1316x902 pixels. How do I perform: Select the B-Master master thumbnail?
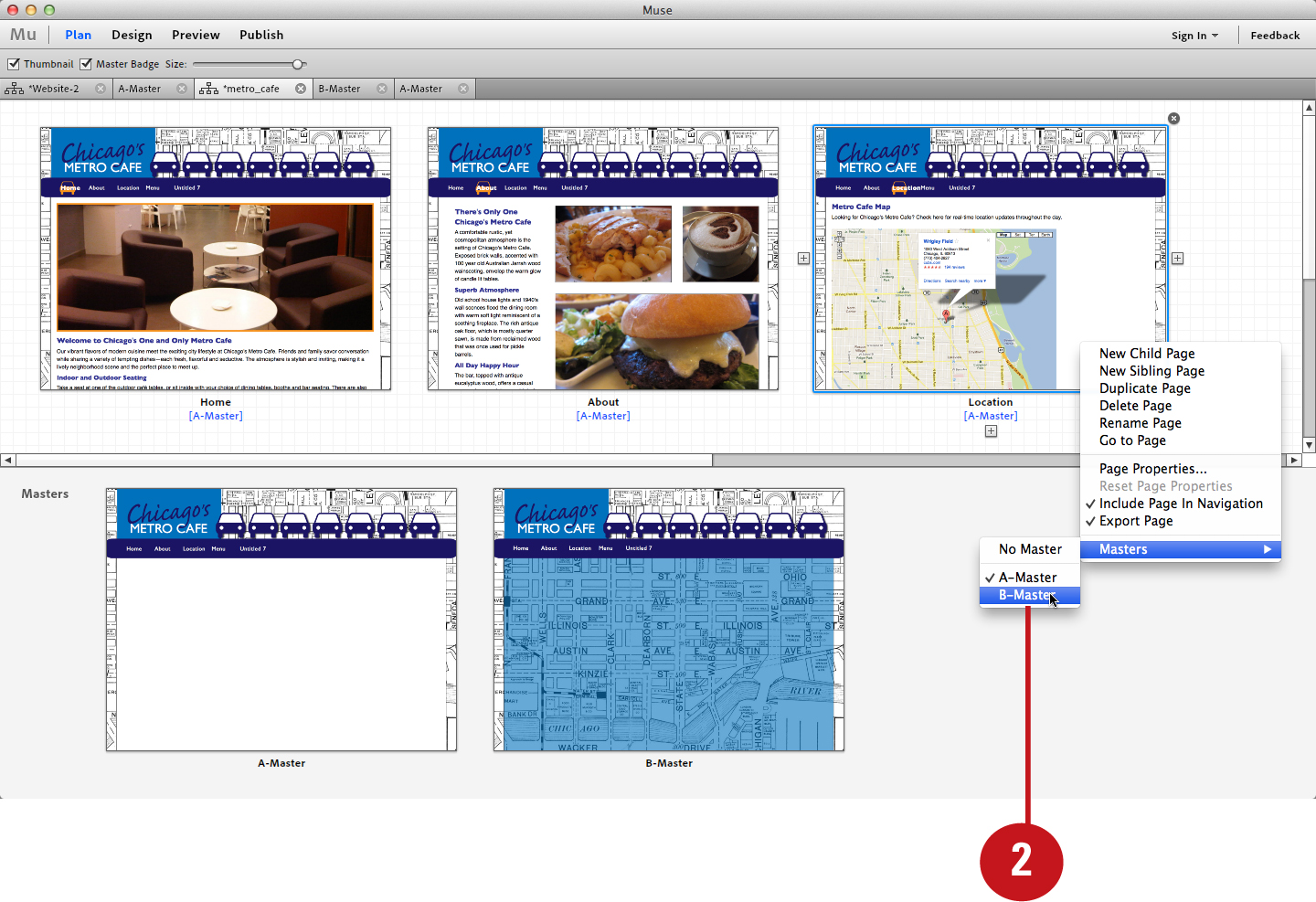669,620
